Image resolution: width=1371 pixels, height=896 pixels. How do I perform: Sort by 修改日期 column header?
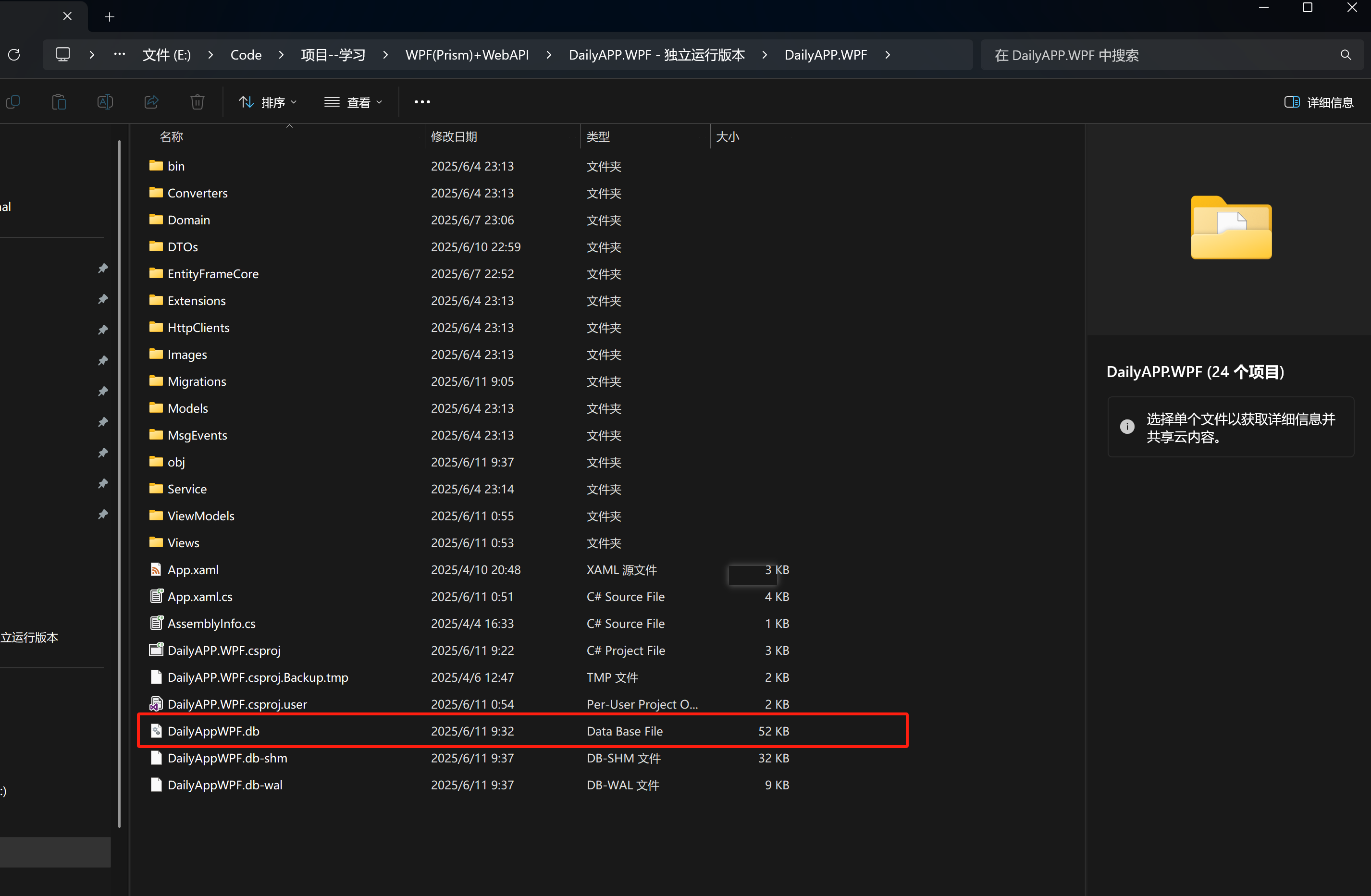454,136
